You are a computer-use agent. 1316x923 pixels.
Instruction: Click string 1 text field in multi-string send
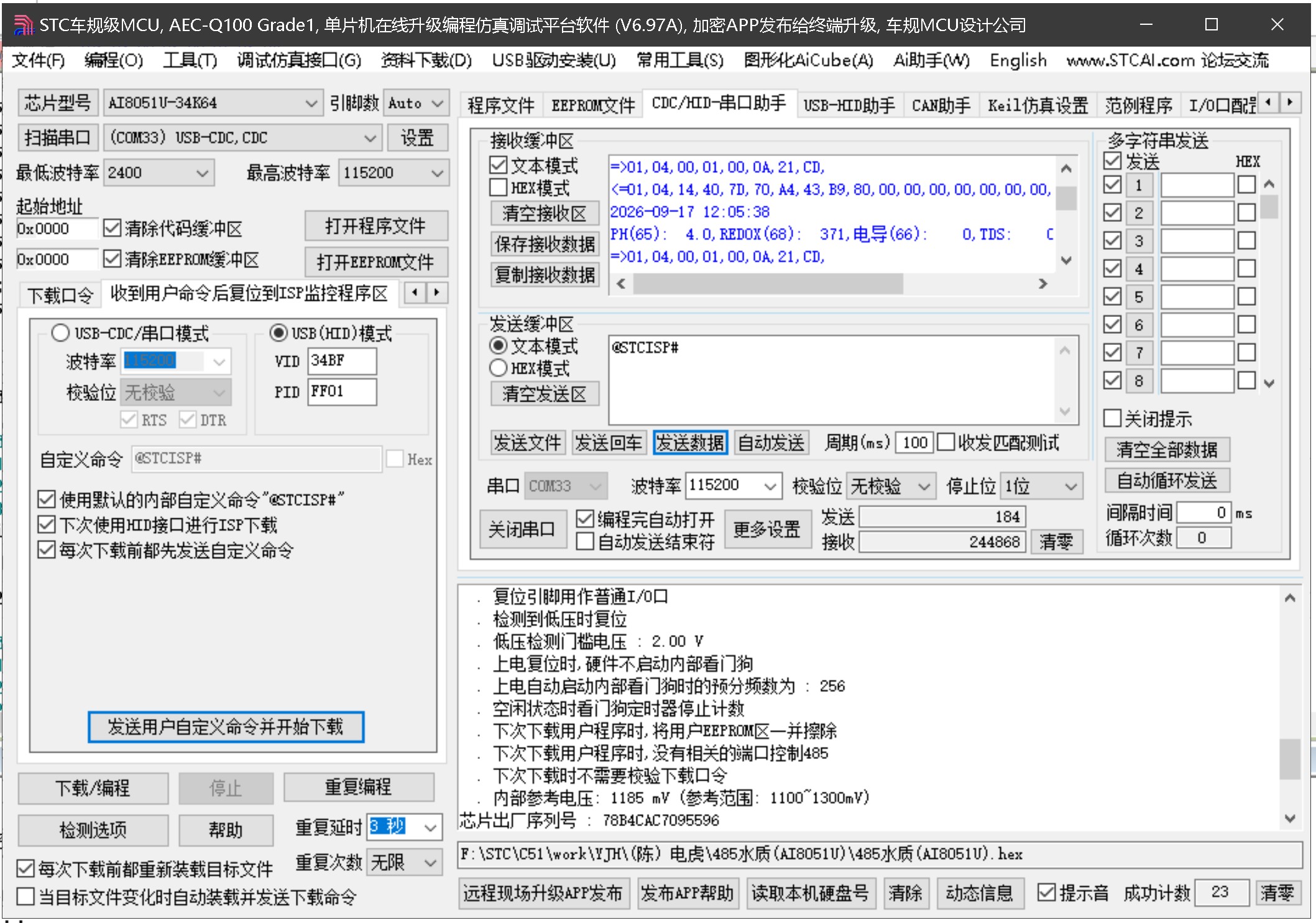[x=1197, y=185]
